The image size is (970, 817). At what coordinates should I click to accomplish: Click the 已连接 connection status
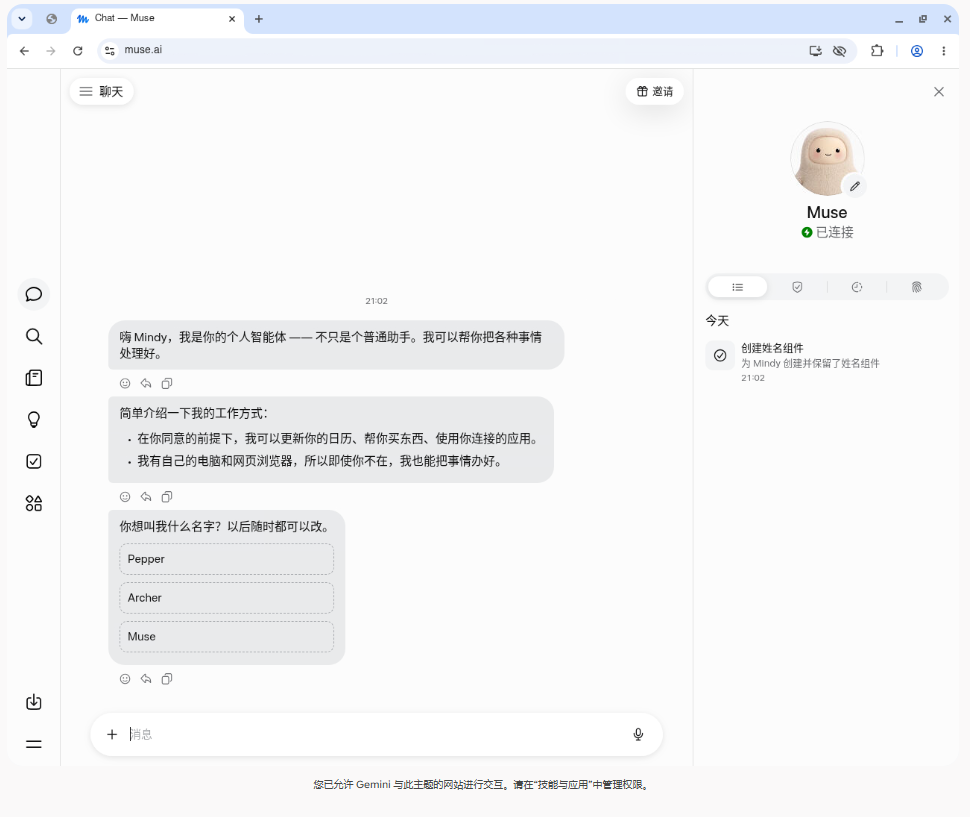pos(827,233)
